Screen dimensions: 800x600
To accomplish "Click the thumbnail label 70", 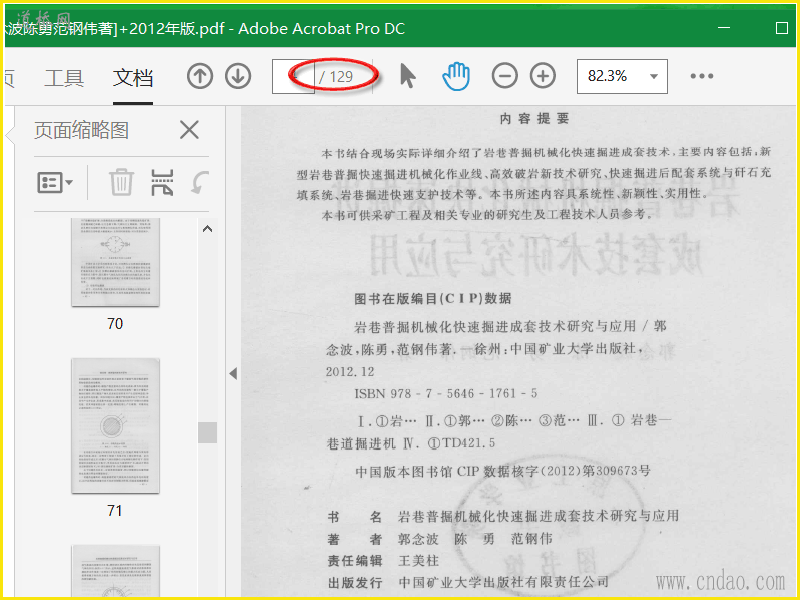I will tap(115, 323).
